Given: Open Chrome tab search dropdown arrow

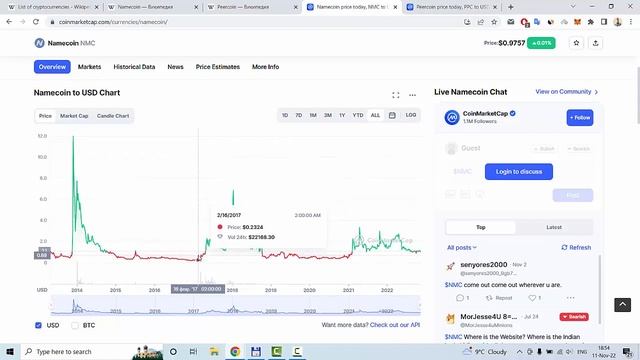Looking at the screenshot, I should [x=573, y=7].
